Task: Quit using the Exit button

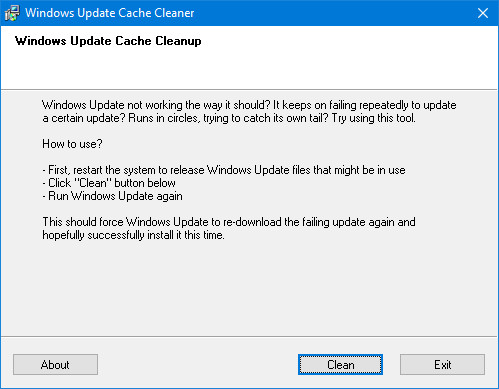Action: coord(442,364)
